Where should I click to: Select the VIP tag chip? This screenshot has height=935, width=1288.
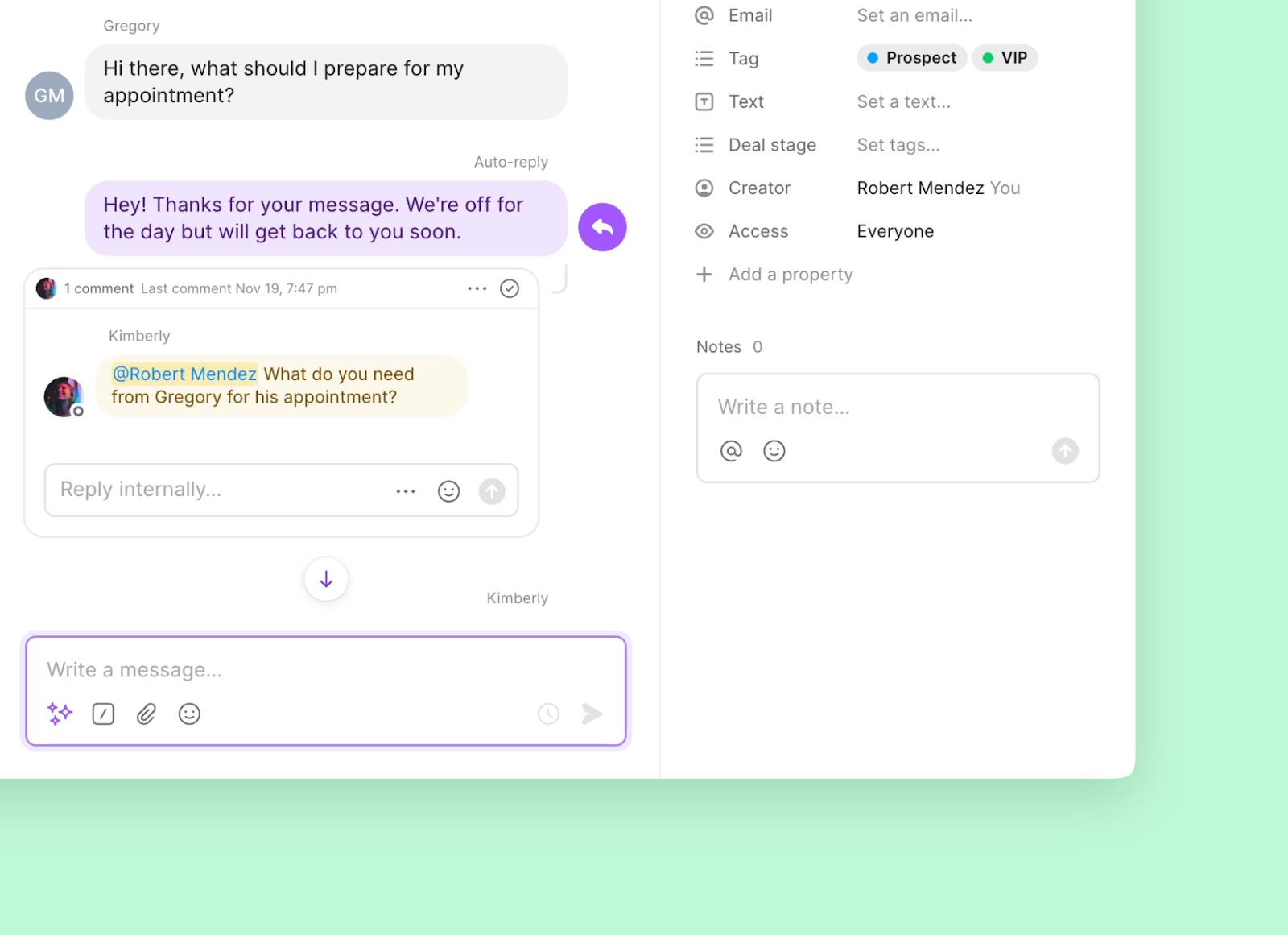(1005, 58)
